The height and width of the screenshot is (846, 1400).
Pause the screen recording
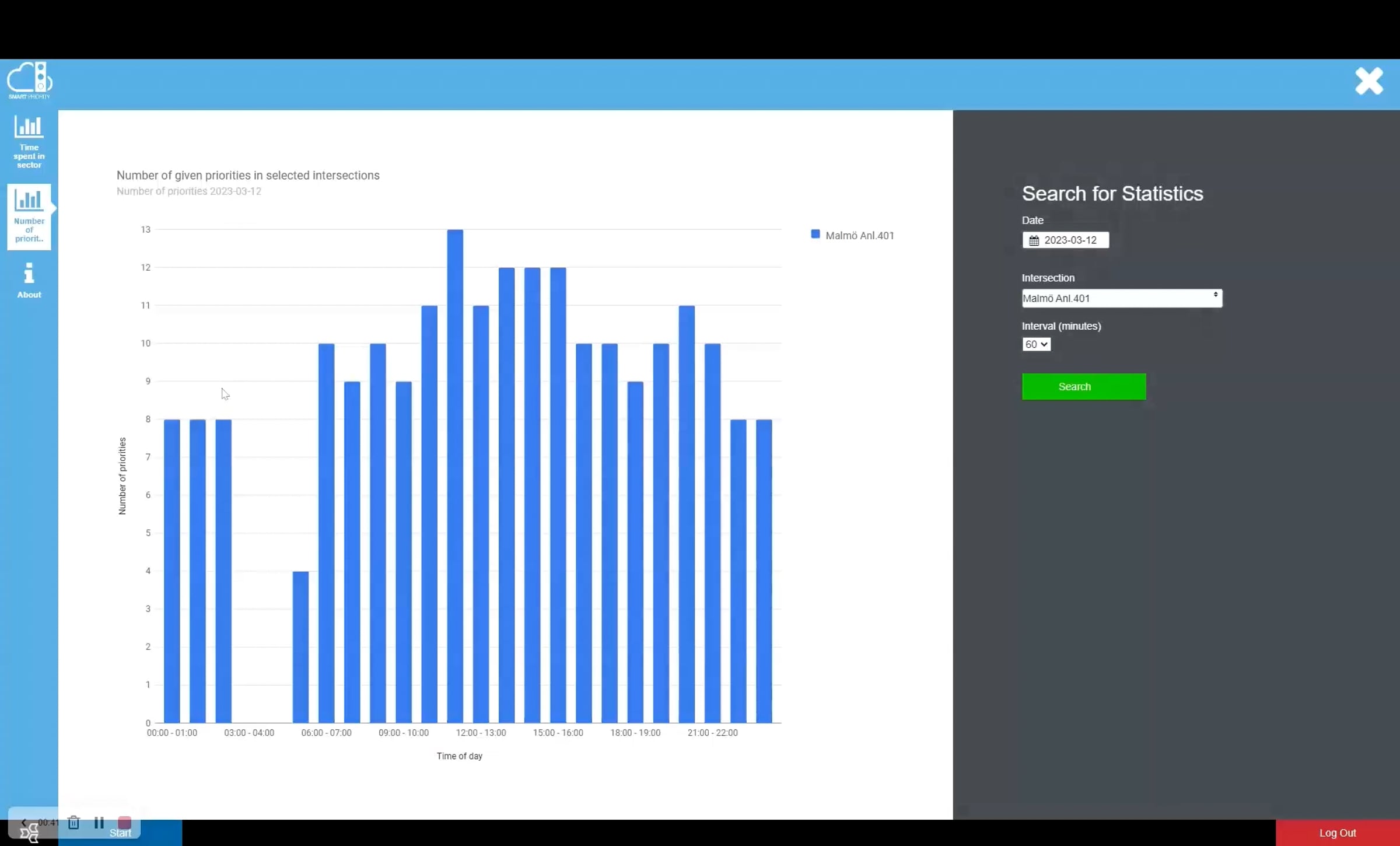(99, 822)
